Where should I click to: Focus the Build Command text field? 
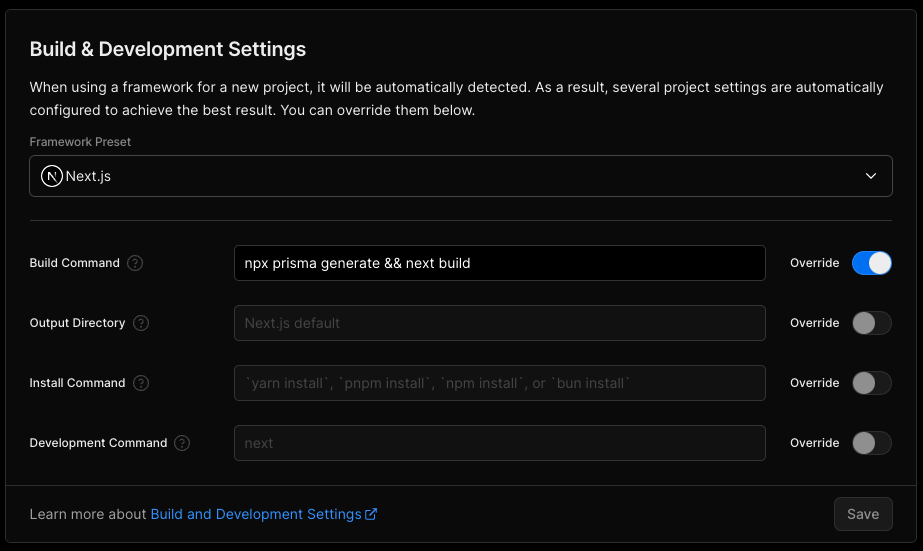pos(499,263)
